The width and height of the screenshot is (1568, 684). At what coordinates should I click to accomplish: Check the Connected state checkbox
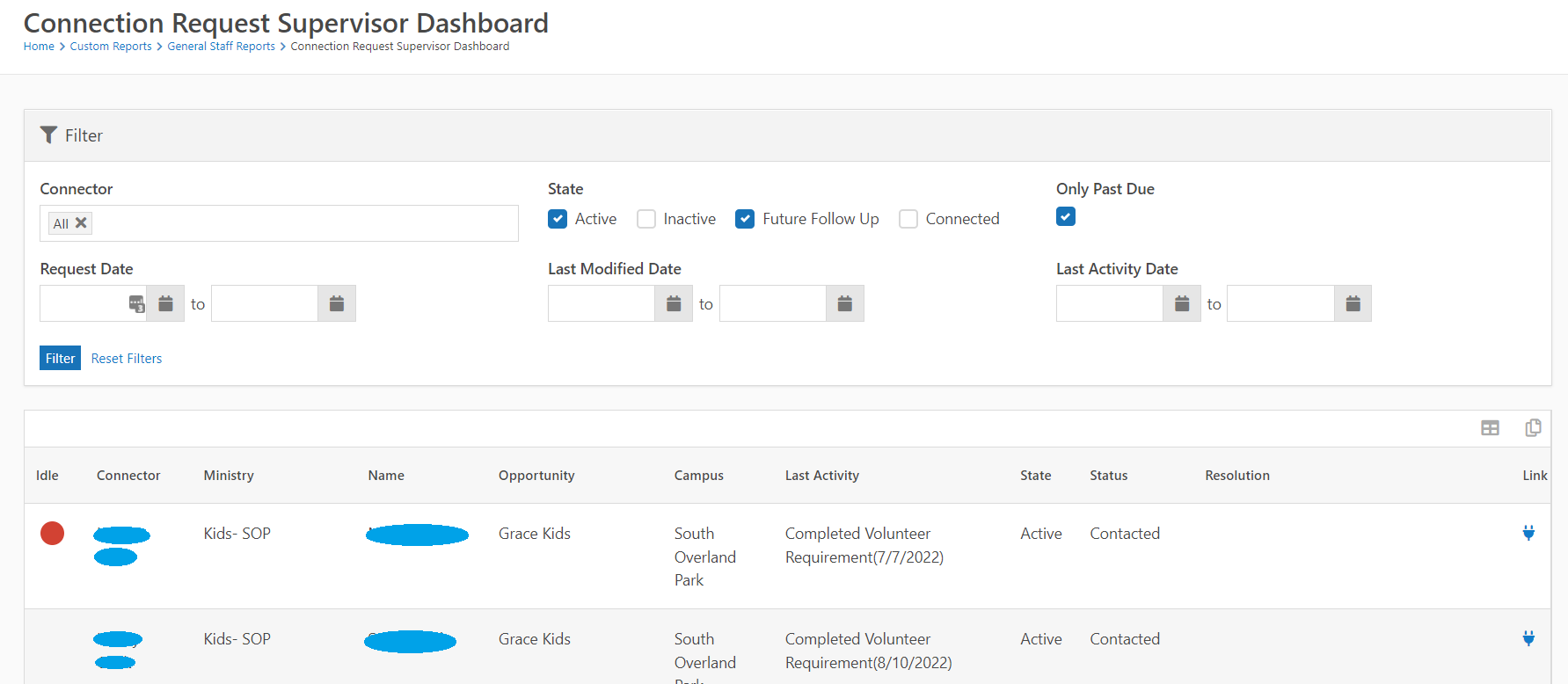click(x=908, y=219)
